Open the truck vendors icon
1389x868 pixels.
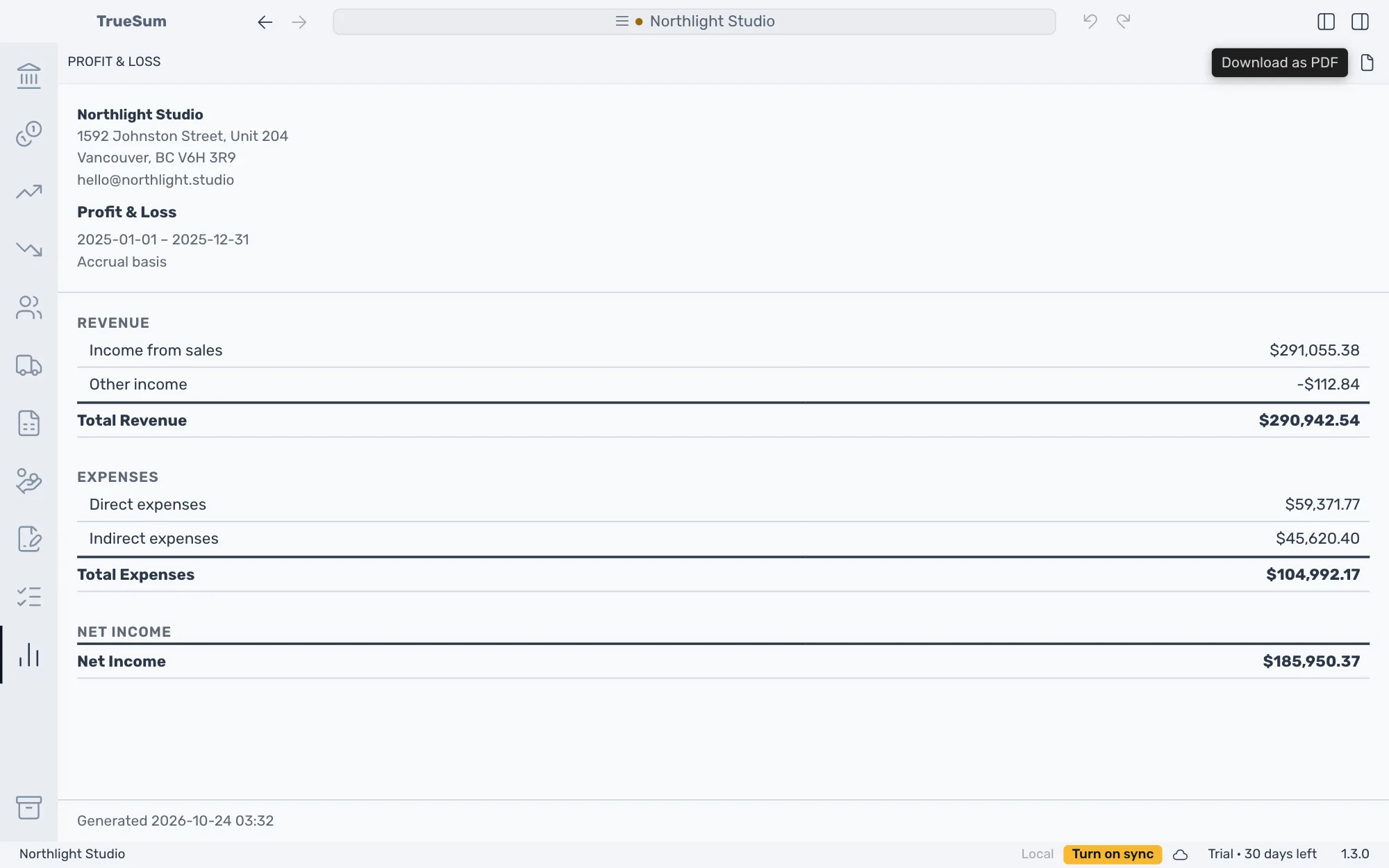click(x=28, y=365)
